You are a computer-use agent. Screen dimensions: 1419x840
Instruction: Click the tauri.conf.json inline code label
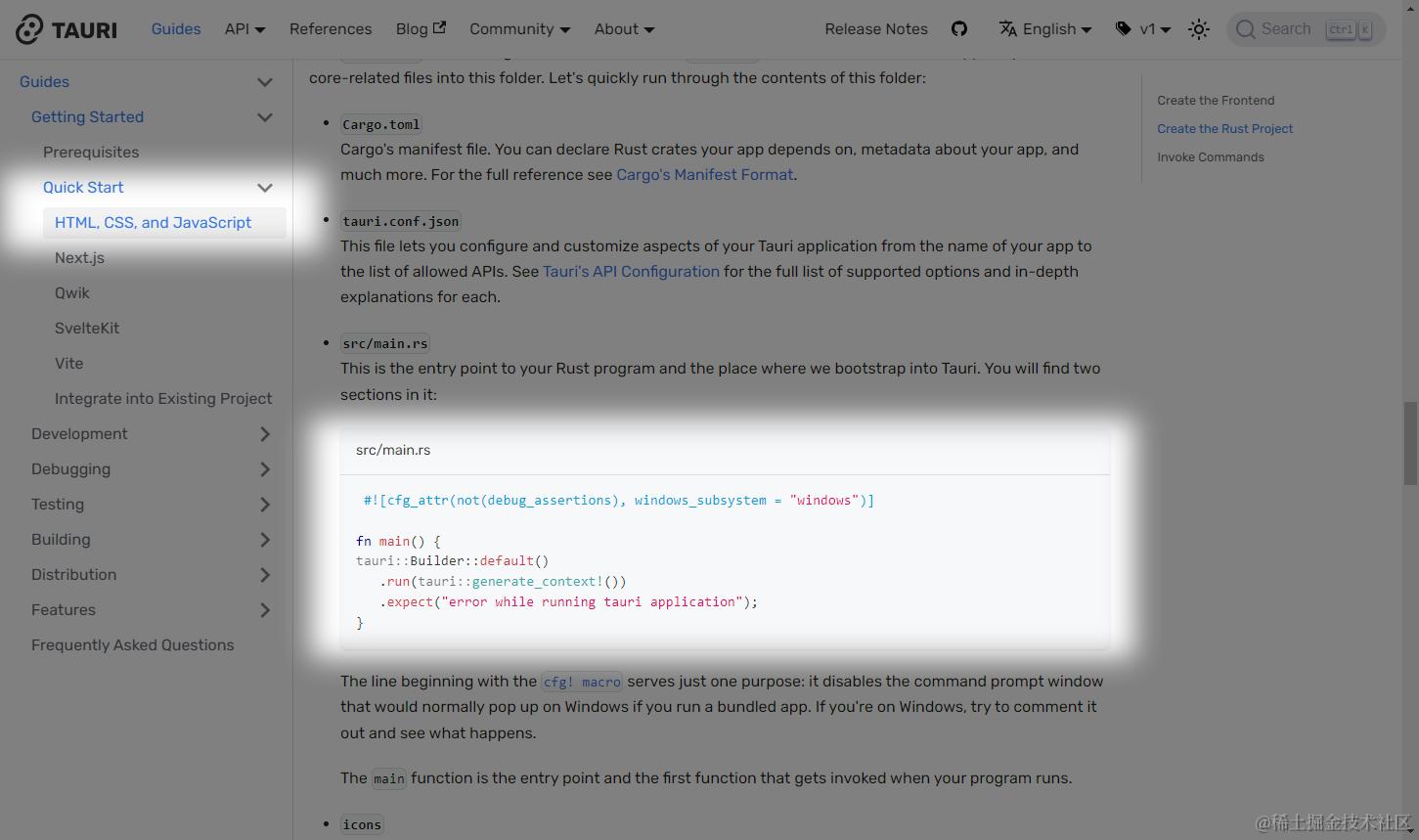[401, 221]
